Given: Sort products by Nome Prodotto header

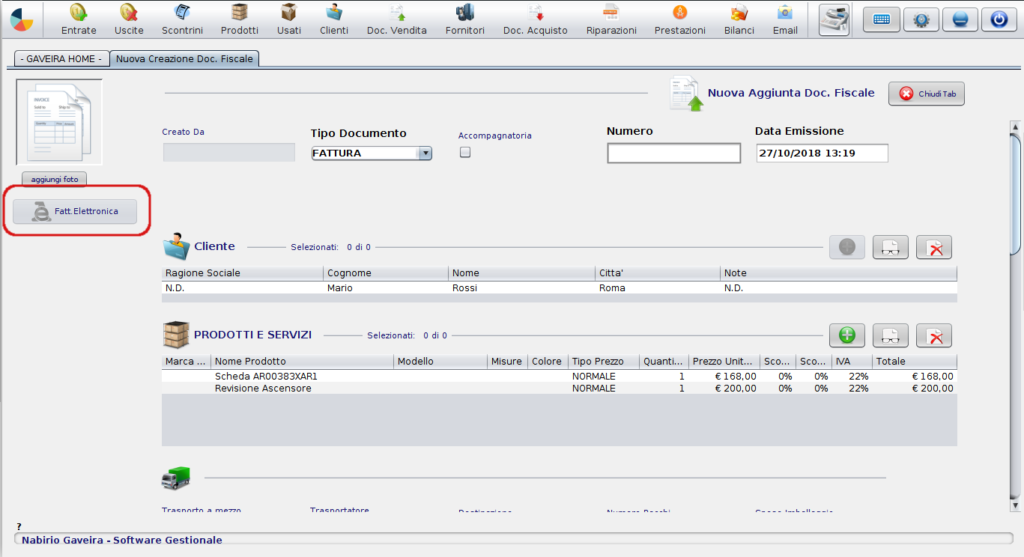Looking at the screenshot, I should tap(302, 361).
